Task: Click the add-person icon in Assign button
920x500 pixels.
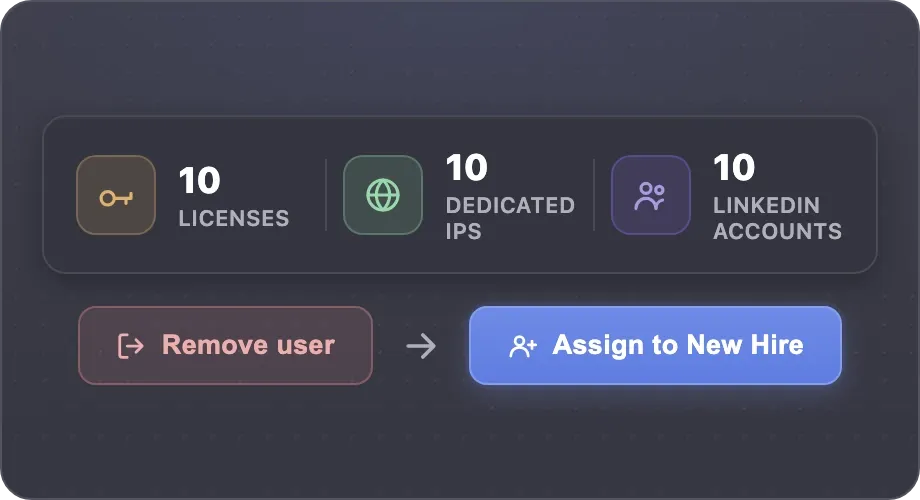Action: (522, 346)
